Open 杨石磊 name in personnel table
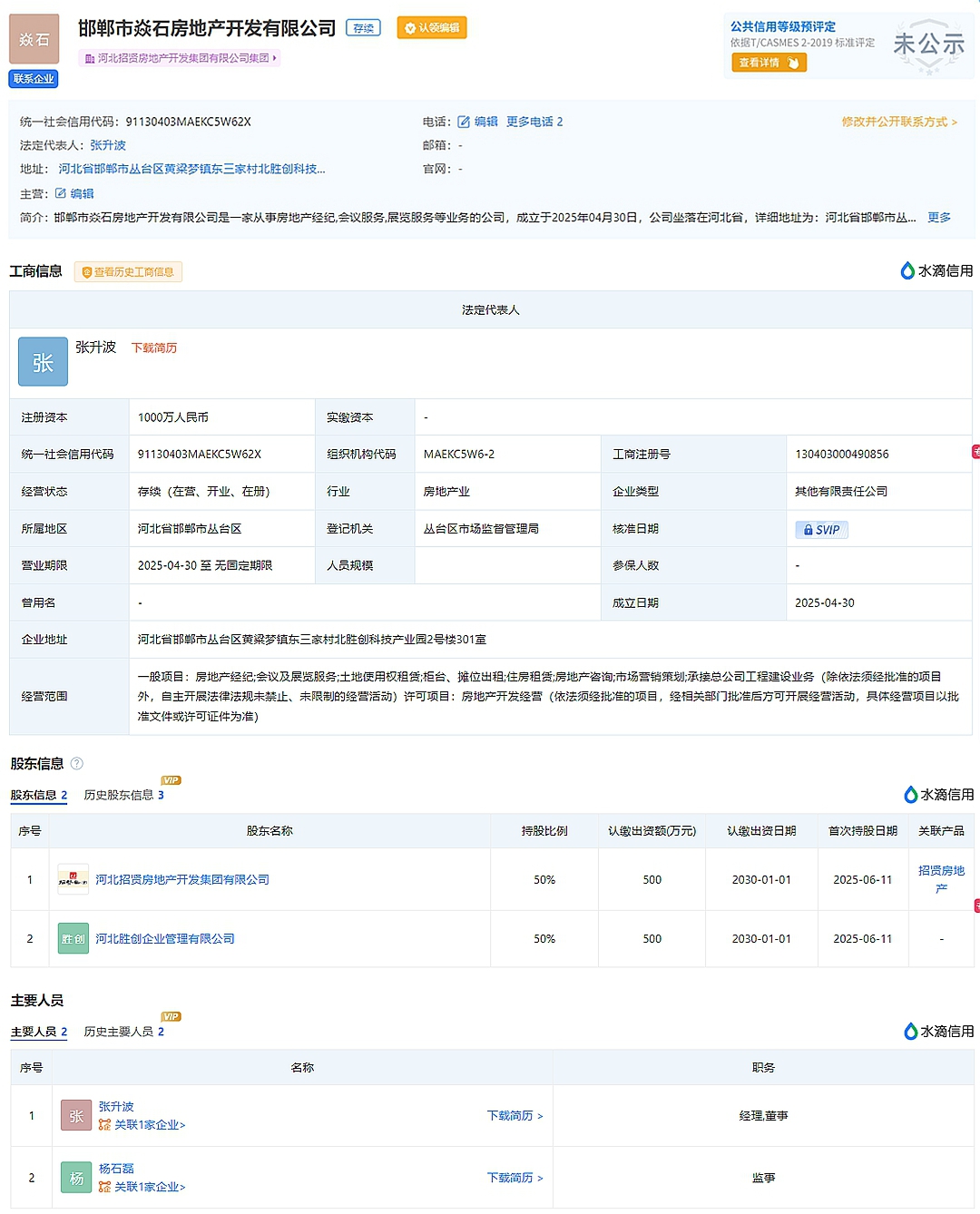980x1214 pixels. click(116, 1169)
